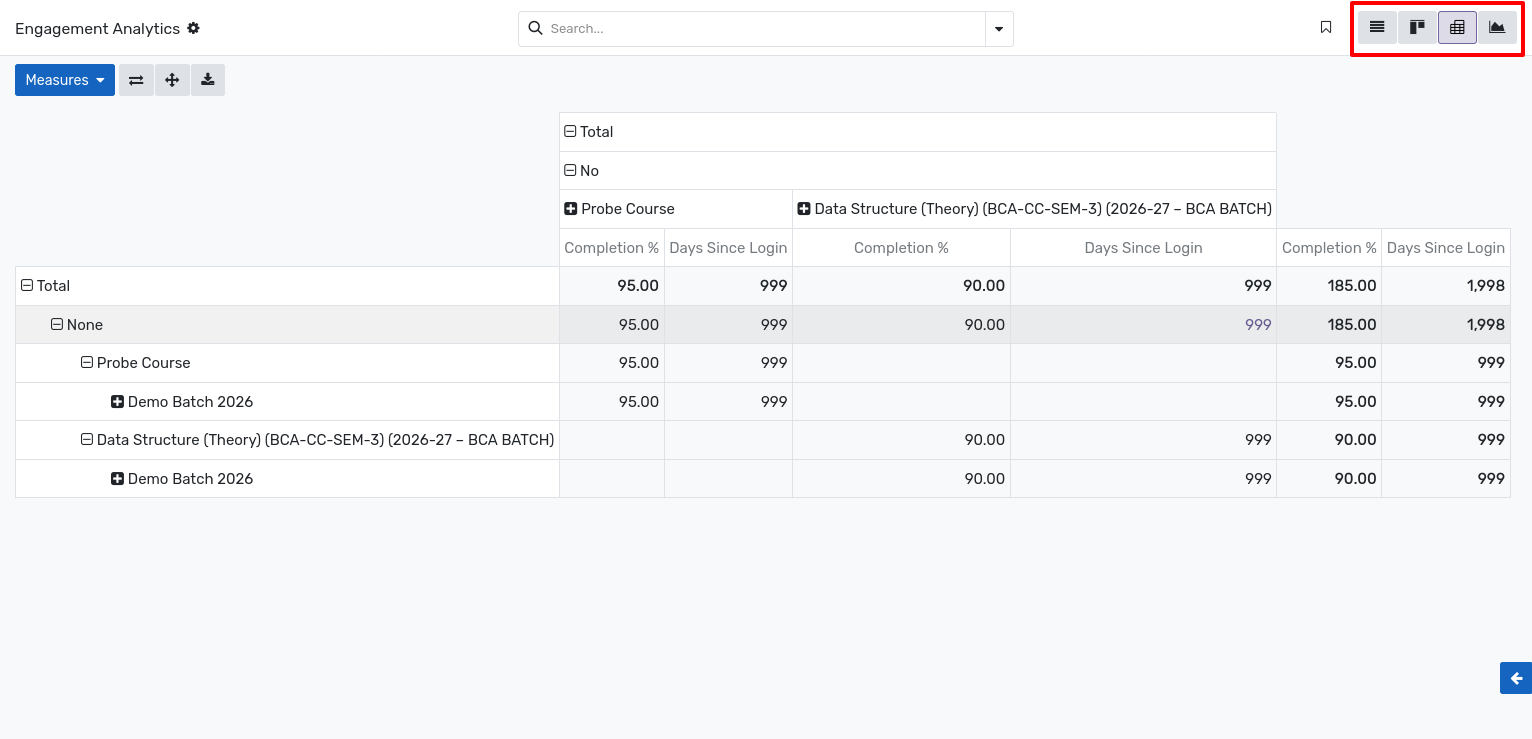Switch to graph view
Screen dimensions: 1532x739
[x=1497, y=28]
